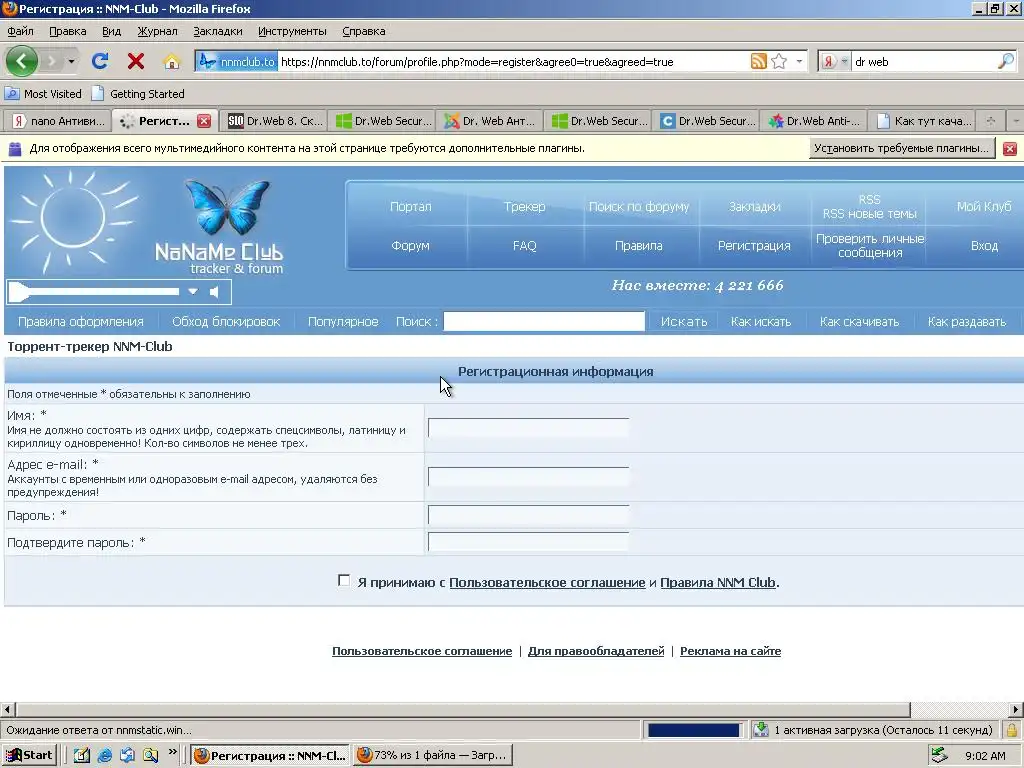Image resolution: width=1024 pixels, height=768 pixels.
Task: Open Yandex search engine selector
Action: [834, 61]
